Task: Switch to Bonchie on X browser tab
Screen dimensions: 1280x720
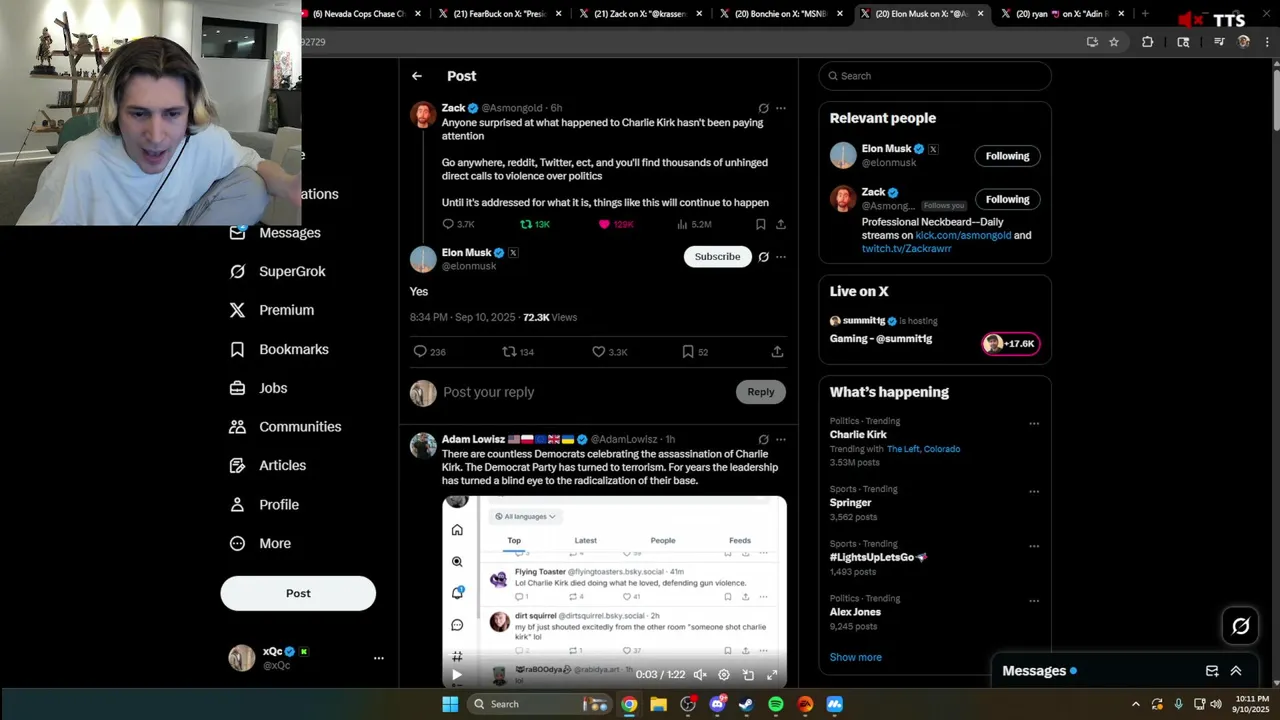Action: 780,14
